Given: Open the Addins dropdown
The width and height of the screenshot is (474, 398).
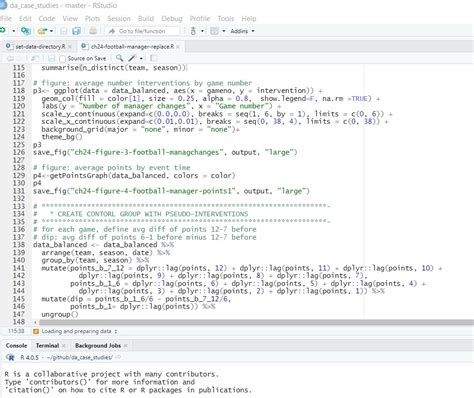Looking at the screenshot, I should click(242, 31).
